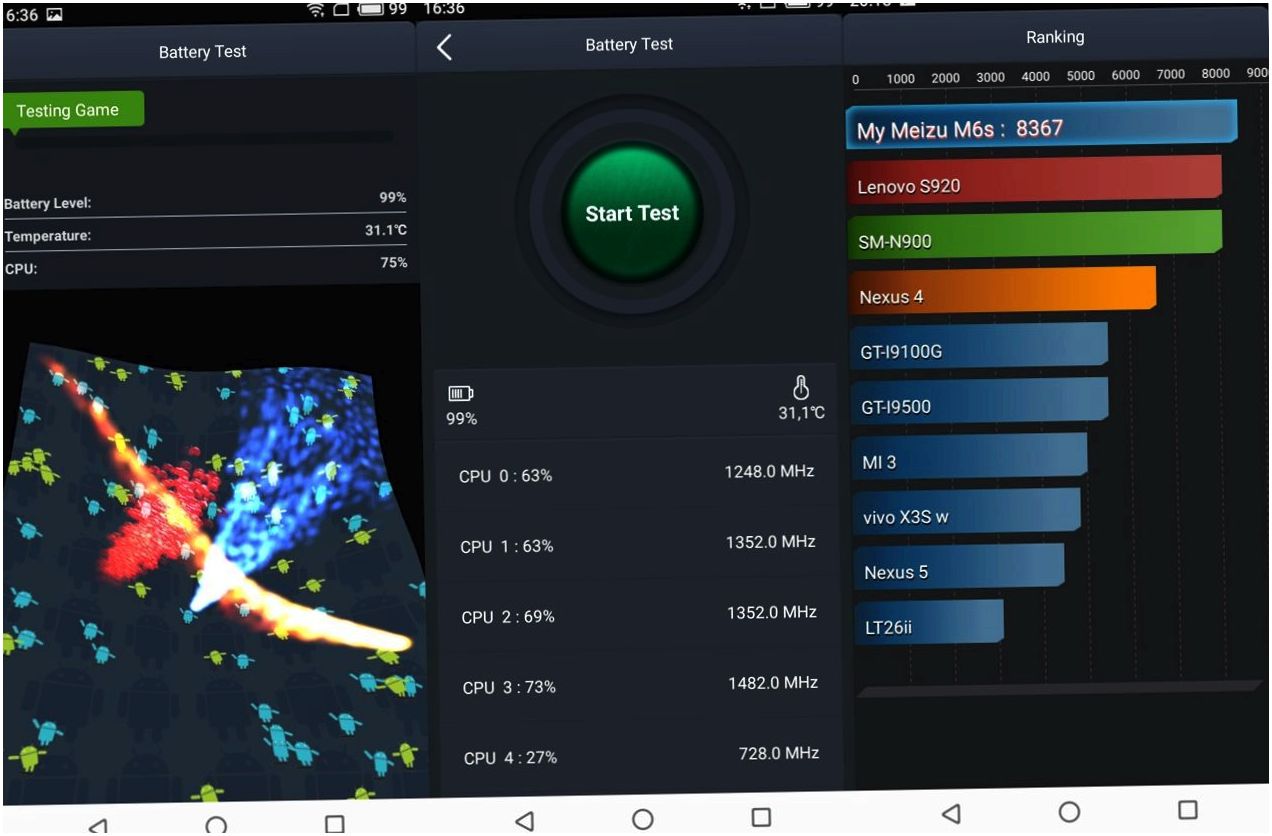This screenshot has width=1272, height=836.
Task: Tap the recent apps square on the left screen
Action: [335, 824]
